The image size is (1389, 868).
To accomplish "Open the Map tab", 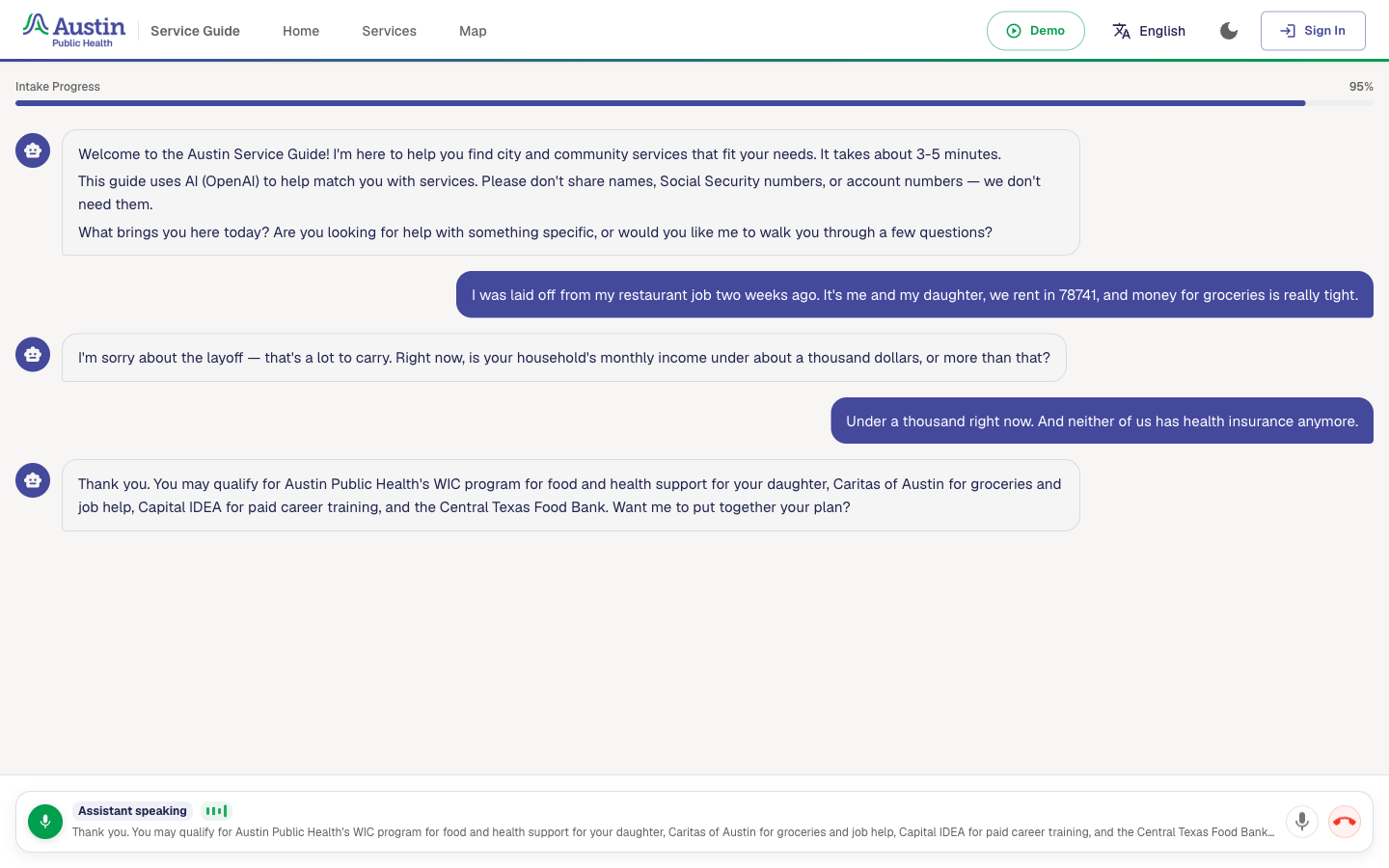I will (x=473, y=31).
